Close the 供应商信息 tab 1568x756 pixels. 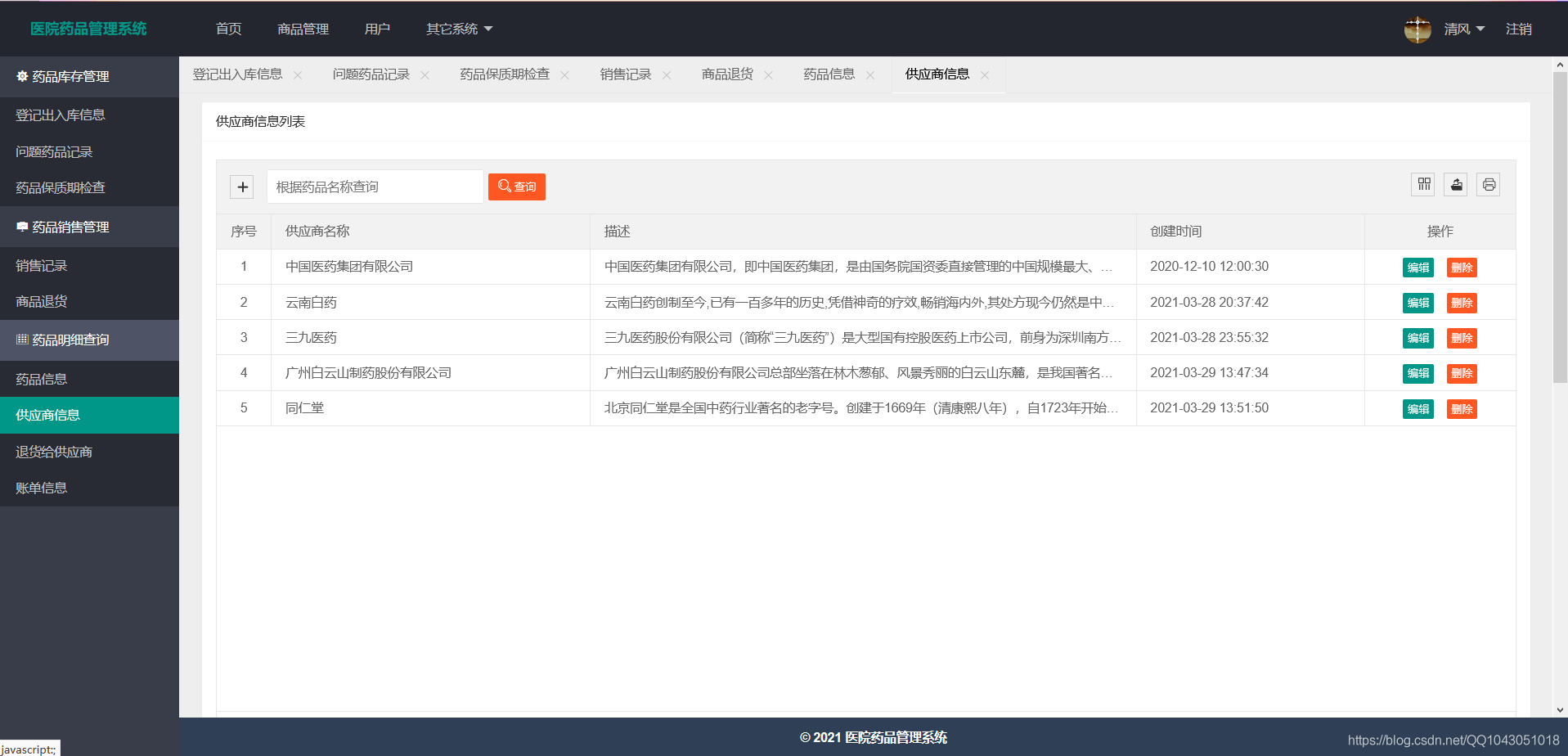(x=985, y=74)
